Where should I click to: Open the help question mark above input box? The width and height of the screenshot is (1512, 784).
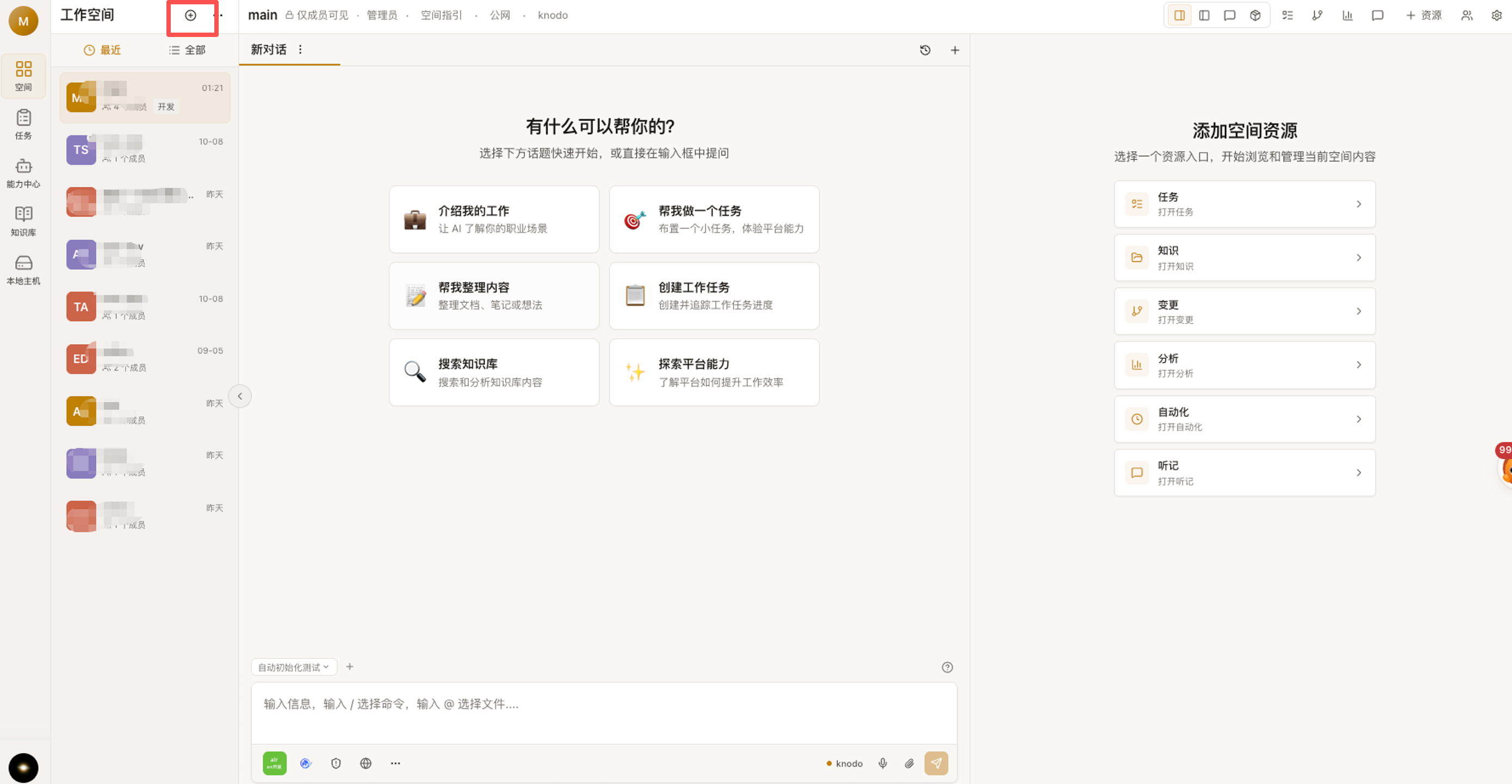pos(947,667)
